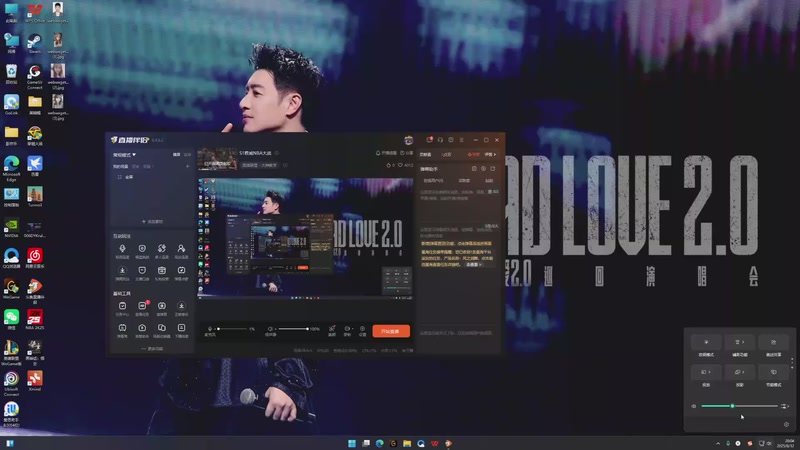The width and height of the screenshot is (800, 450).
Task: Select the first tab in right side panel
Action: tap(426, 155)
